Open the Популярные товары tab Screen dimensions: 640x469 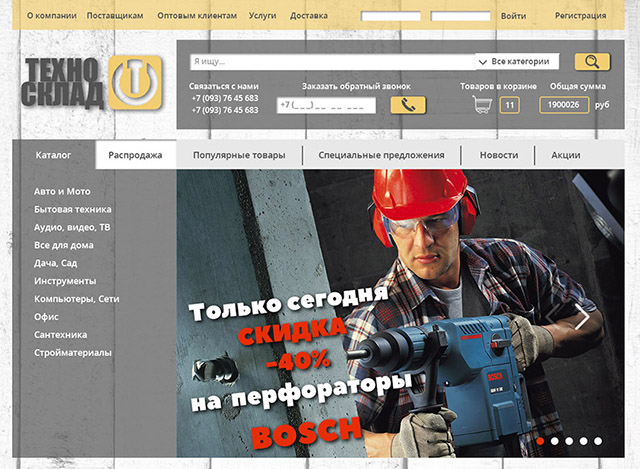pos(239,155)
